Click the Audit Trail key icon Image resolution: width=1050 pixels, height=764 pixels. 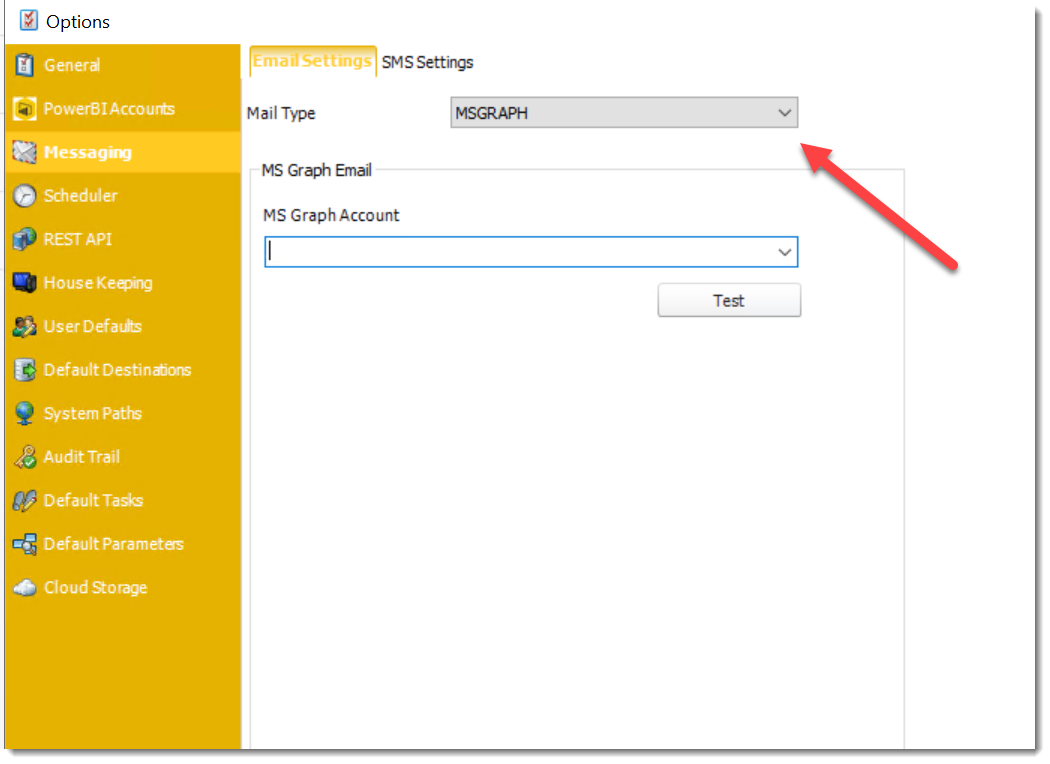pos(25,458)
